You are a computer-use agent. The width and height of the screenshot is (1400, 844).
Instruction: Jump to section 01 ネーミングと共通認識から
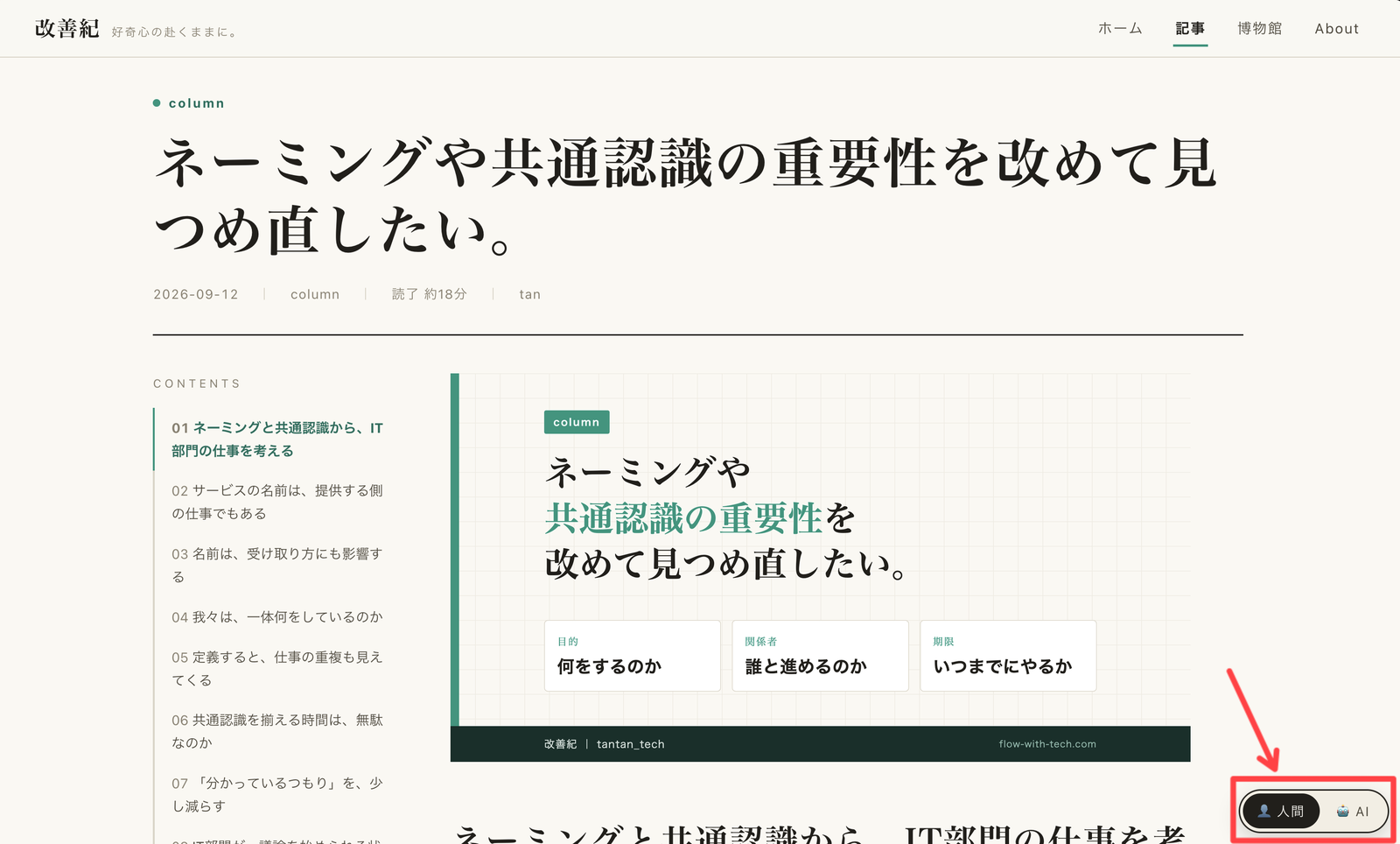coord(277,440)
